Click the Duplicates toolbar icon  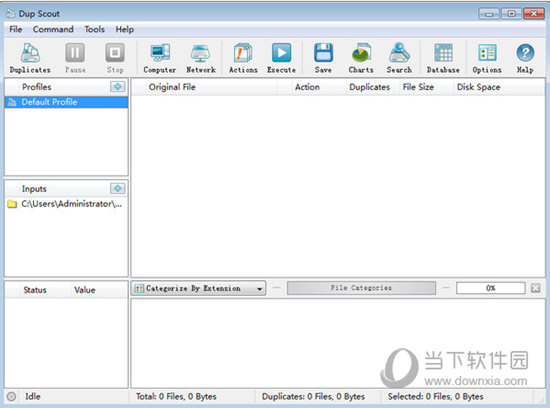pyautogui.click(x=30, y=53)
